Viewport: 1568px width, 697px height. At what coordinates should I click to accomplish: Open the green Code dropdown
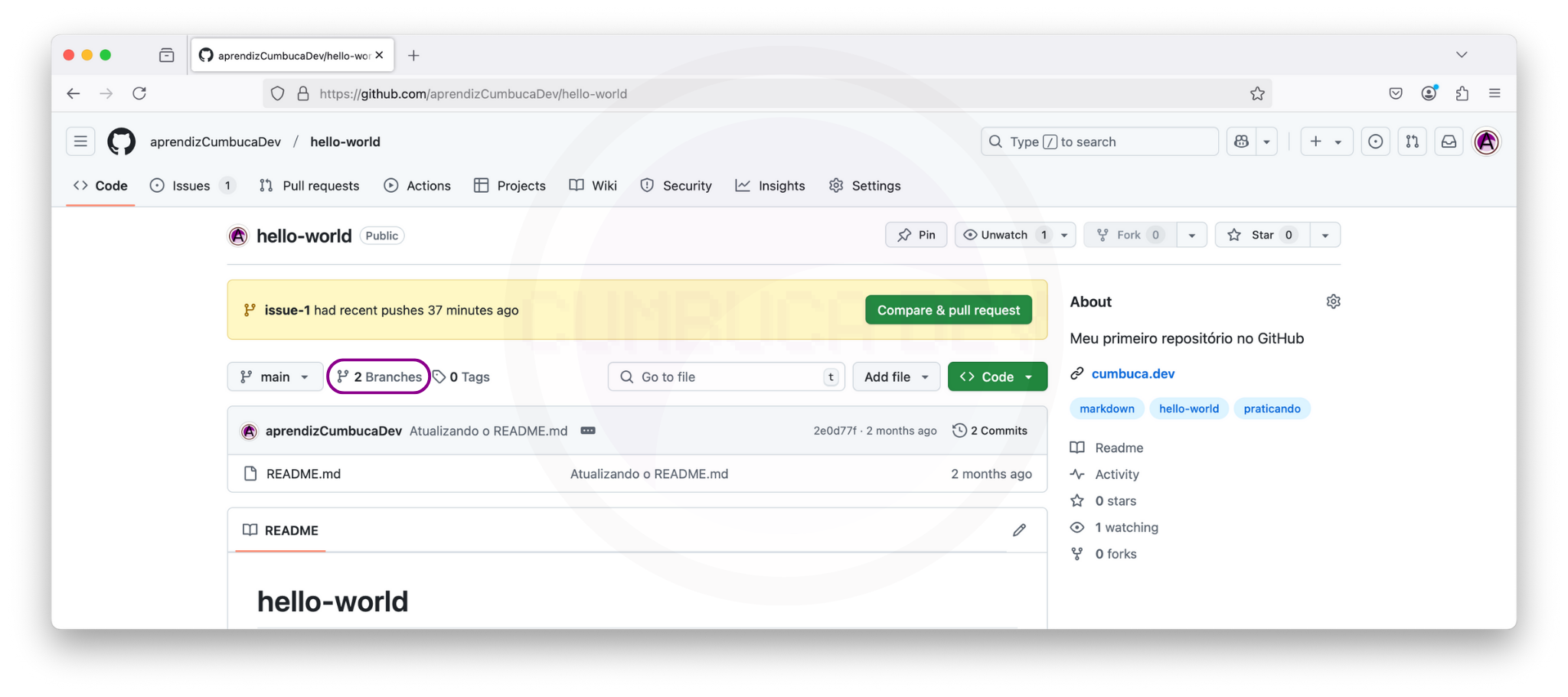point(997,376)
